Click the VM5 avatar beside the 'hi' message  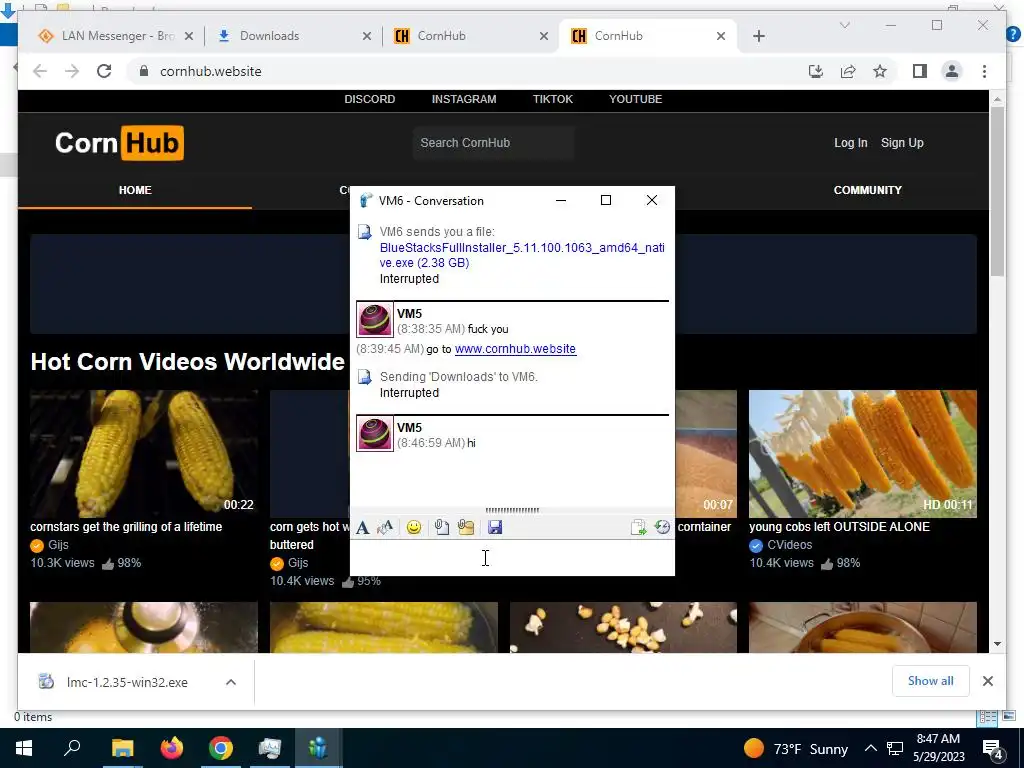(375, 434)
